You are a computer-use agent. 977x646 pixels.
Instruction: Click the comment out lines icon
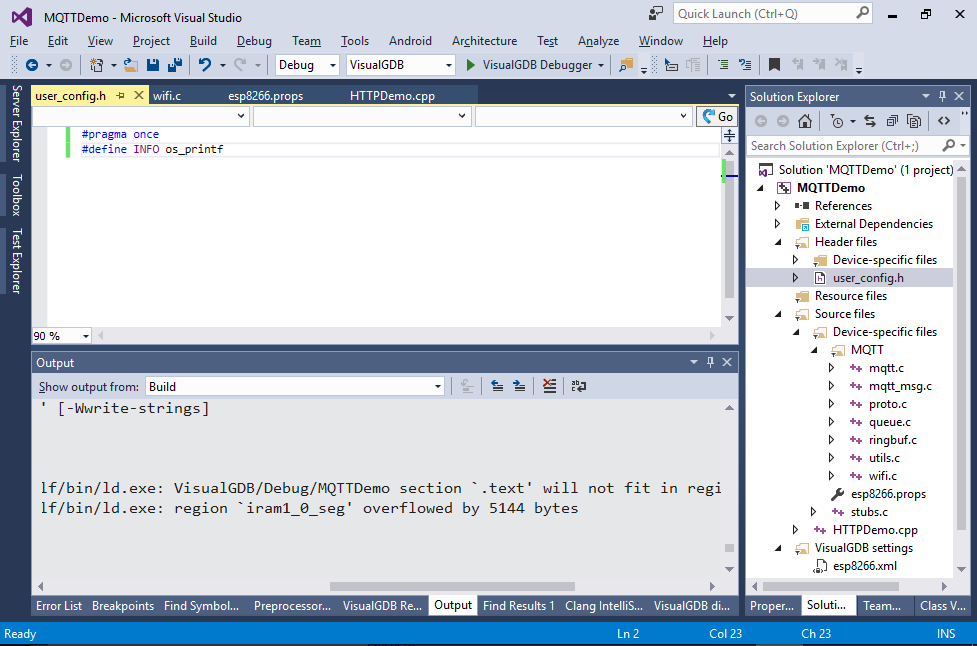pyautogui.click(x=723, y=65)
